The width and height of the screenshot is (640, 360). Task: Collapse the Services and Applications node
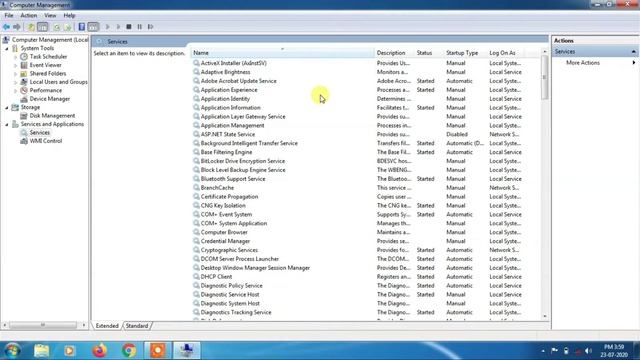click(7, 124)
